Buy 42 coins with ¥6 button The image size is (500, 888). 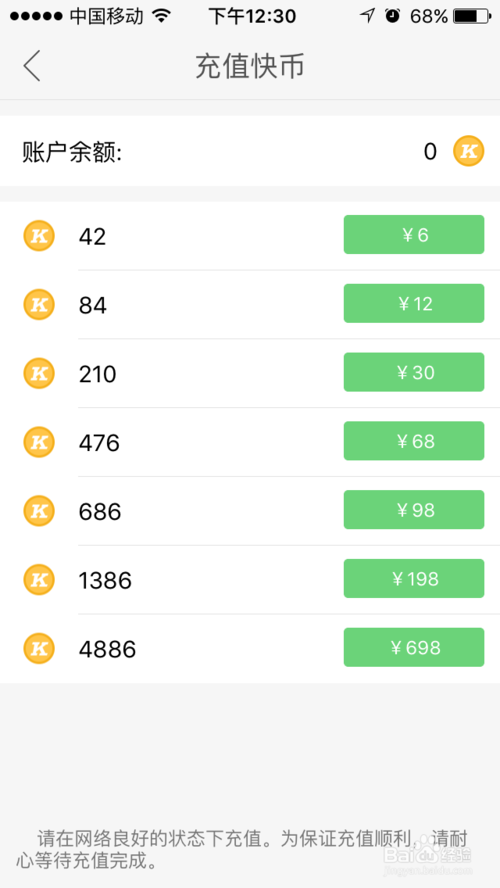click(x=414, y=234)
